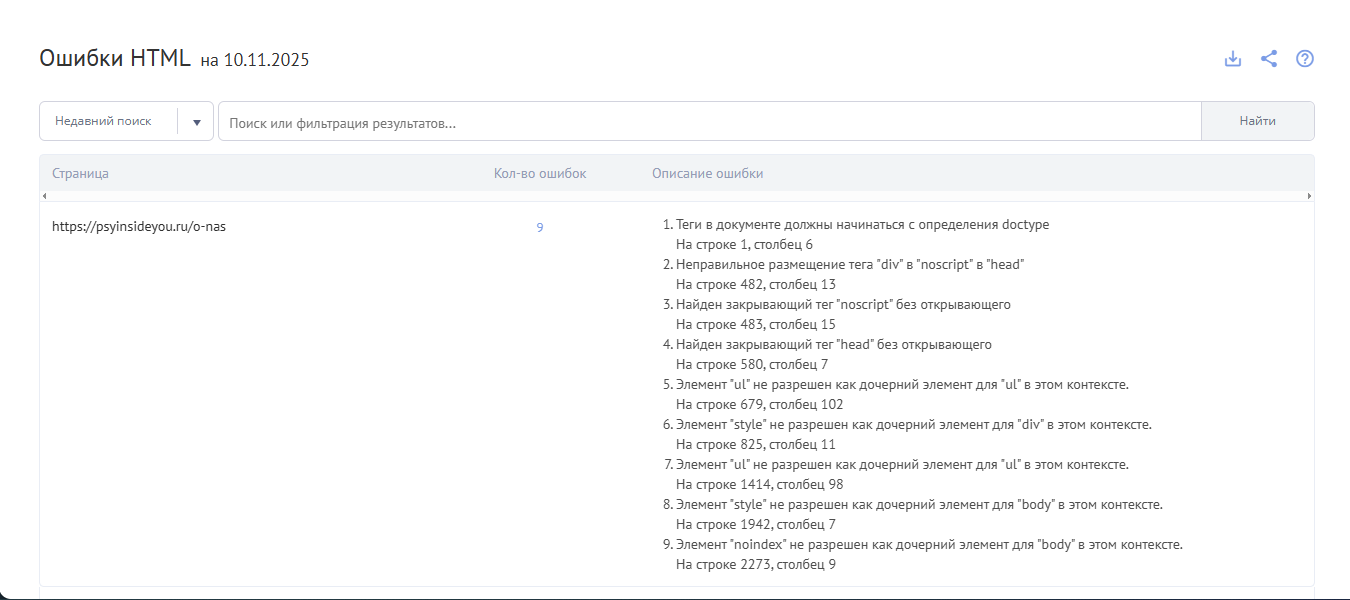
Task: Select 'На строке 482, столбец 13'
Action: [x=756, y=285]
